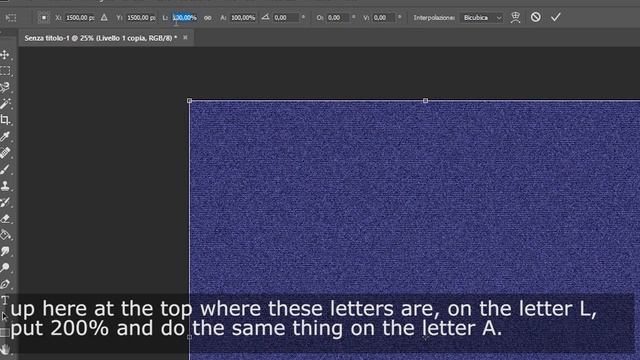
Task: Select the Rectangular Marquee tool
Action: point(5,71)
